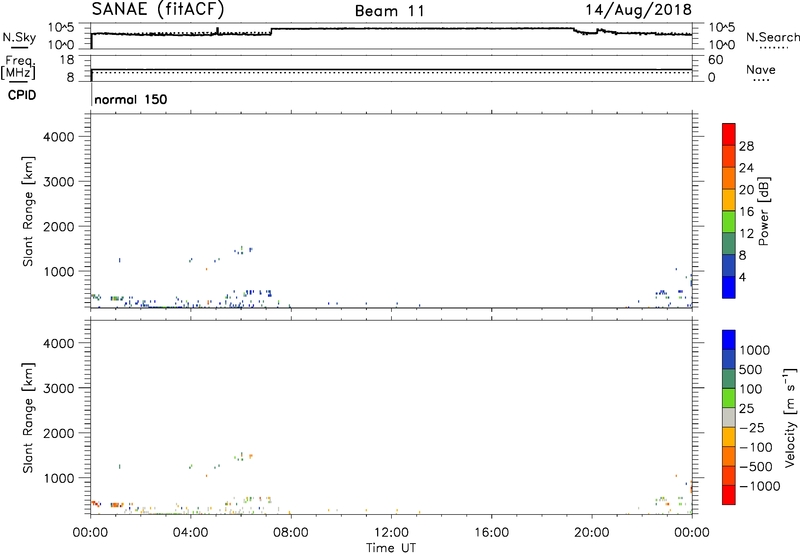Image resolution: width=800 pixels, height=554 pixels.
Task: Click the Time UT axis label
Action: [x=391, y=548]
